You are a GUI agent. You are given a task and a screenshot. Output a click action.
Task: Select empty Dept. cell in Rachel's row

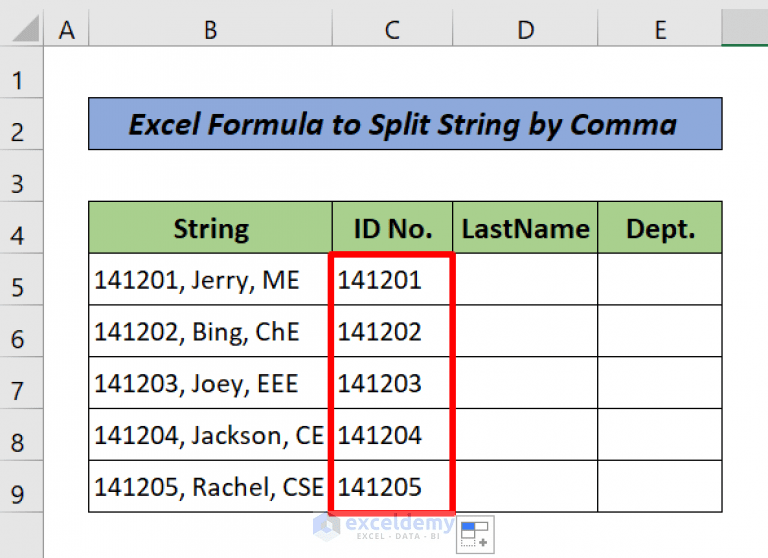coord(660,487)
